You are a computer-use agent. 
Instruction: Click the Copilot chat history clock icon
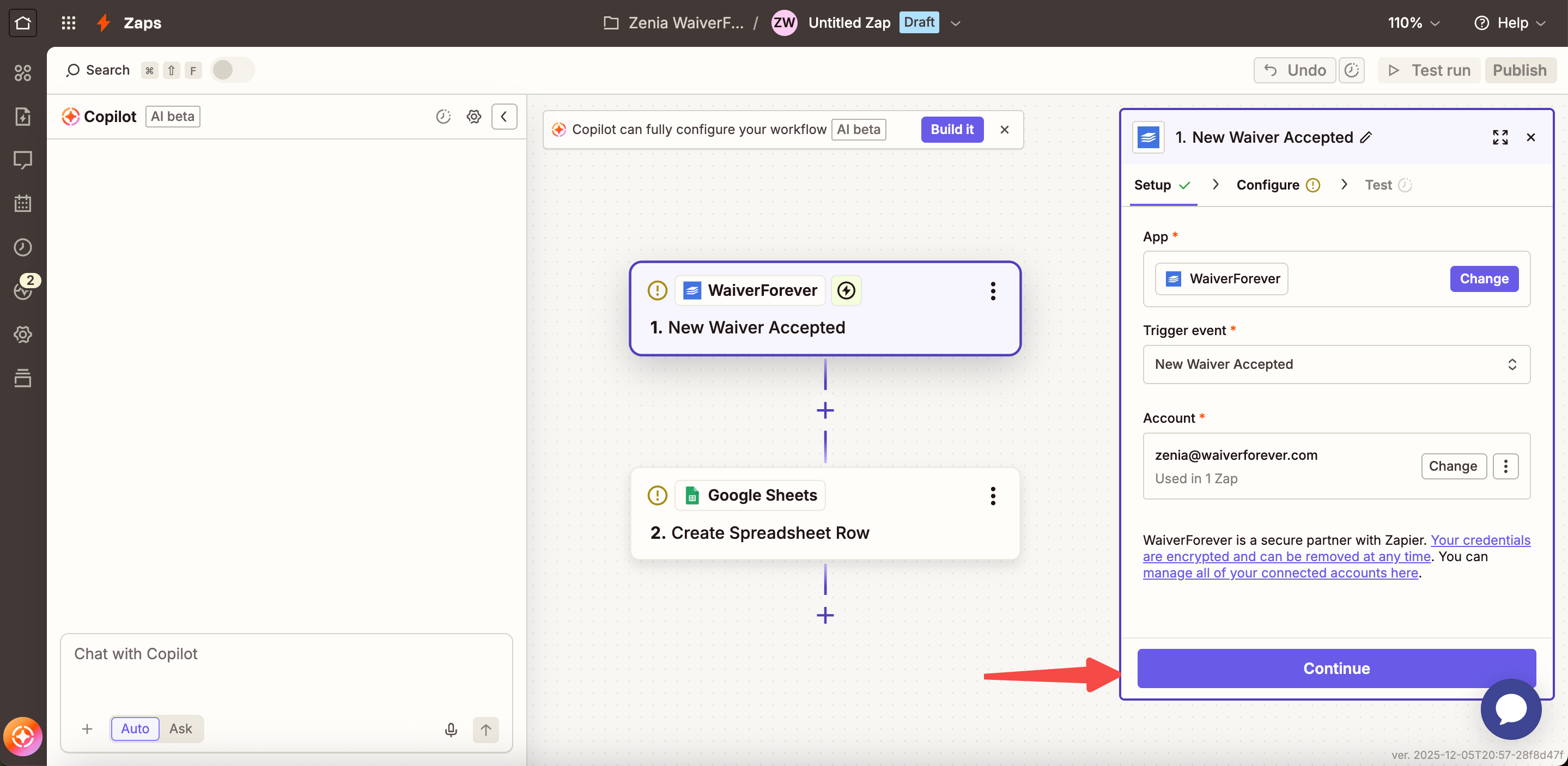[443, 116]
